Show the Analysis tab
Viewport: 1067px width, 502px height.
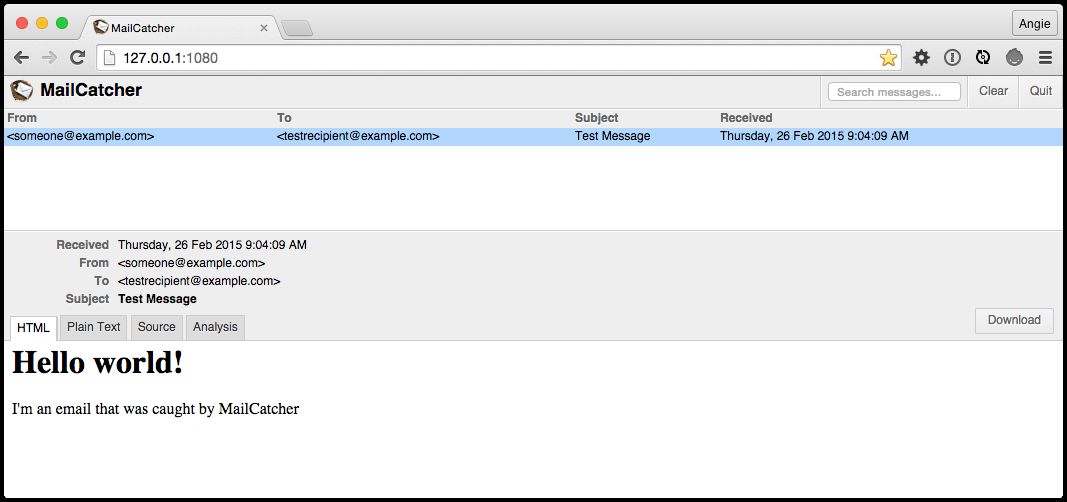(x=215, y=327)
